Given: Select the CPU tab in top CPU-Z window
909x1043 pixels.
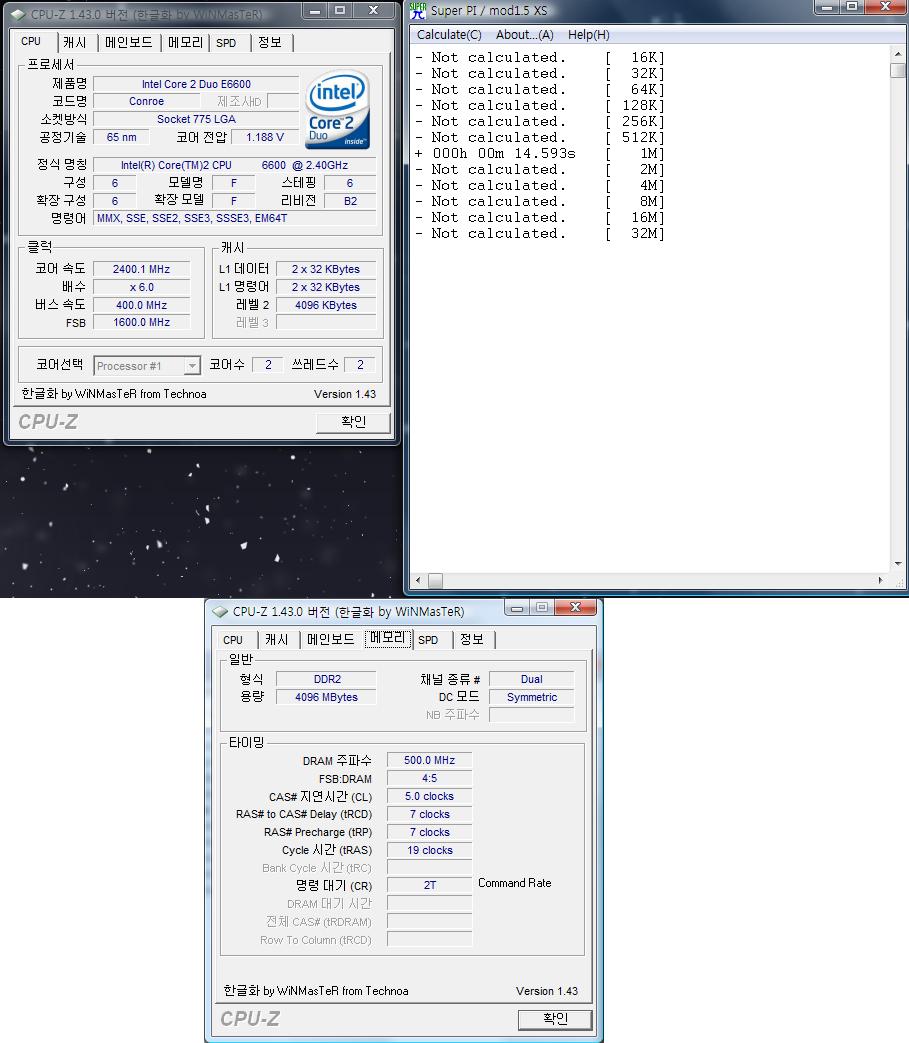Looking at the screenshot, I should click(31, 41).
